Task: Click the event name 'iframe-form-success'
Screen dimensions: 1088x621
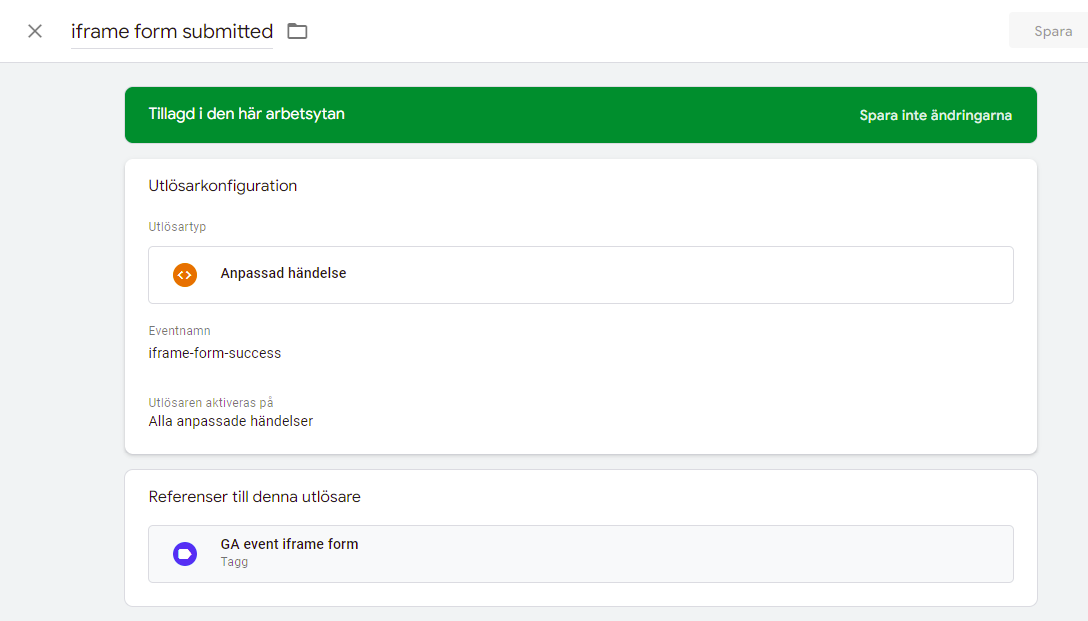Action: [x=215, y=353]
